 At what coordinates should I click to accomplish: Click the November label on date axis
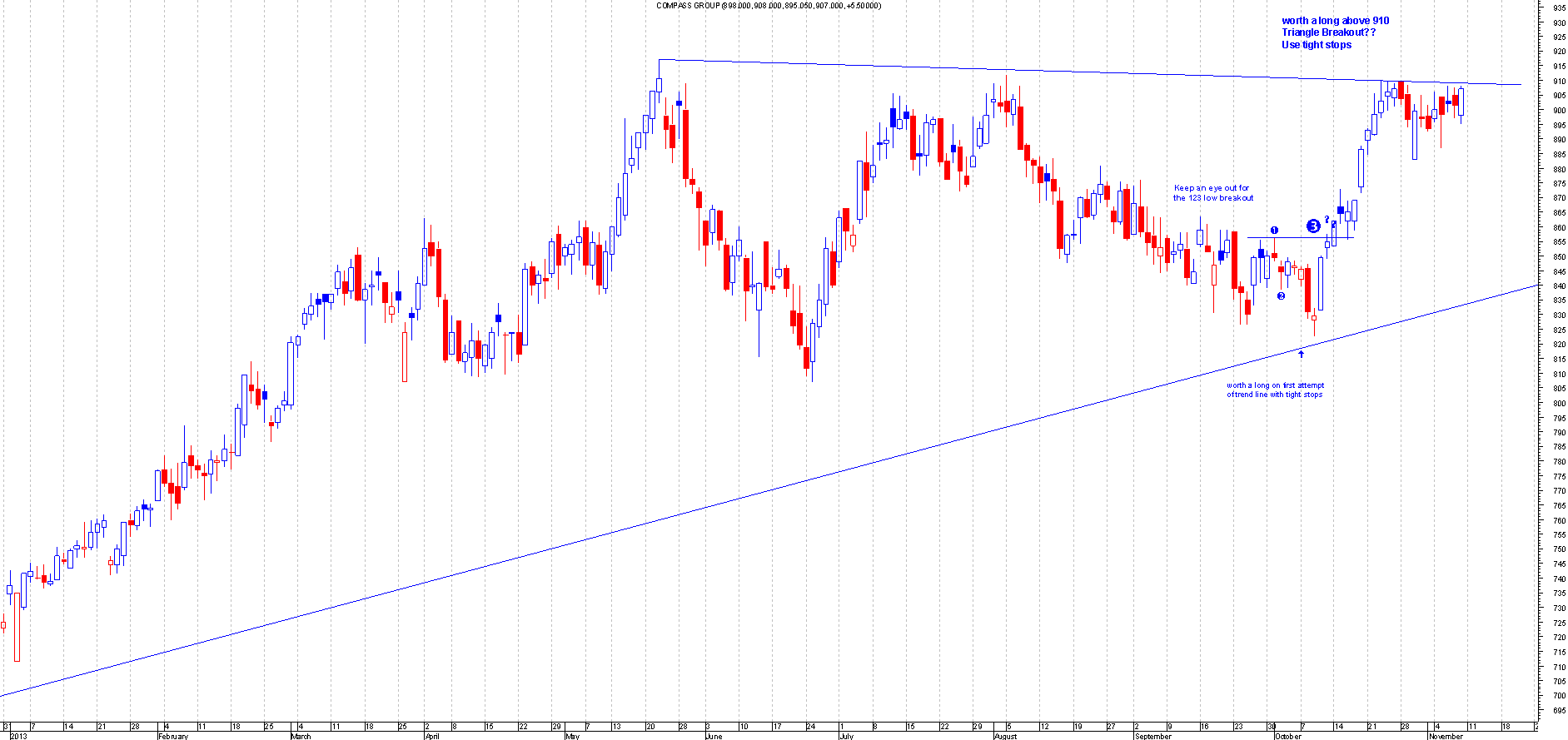tap(1446, 736)
